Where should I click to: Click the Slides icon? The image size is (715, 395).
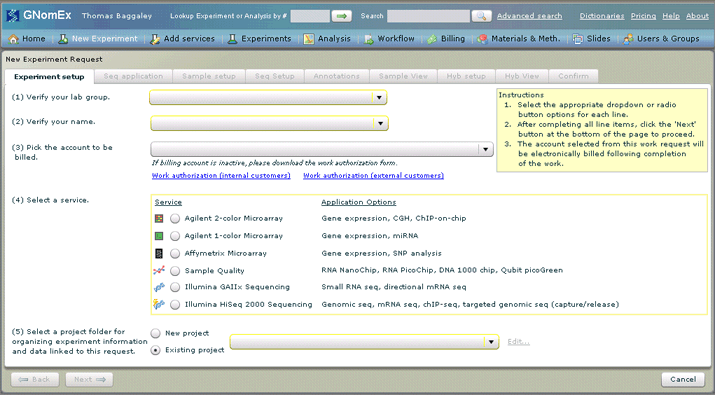point(578,39)
